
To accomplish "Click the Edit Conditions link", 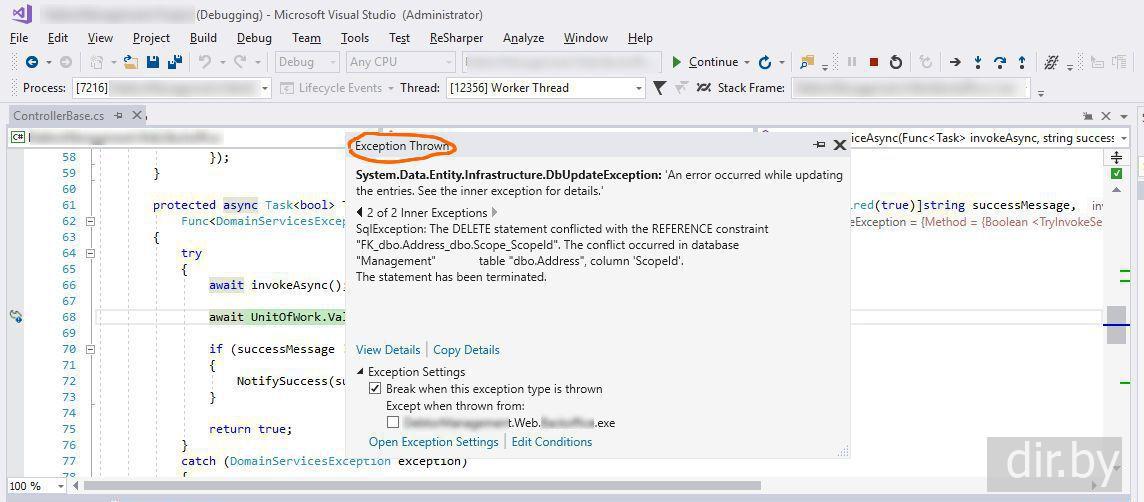I will pyautogui.click(x=552, y=441).
